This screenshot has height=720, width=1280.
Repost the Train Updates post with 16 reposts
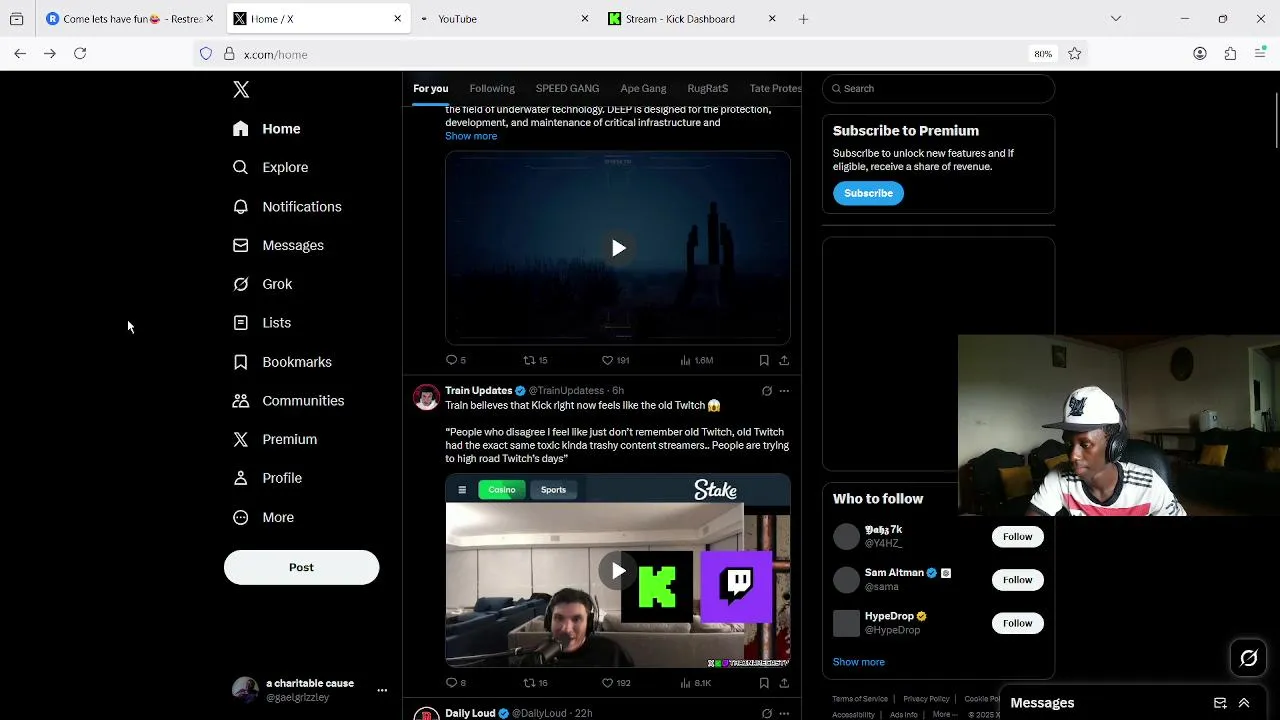(x=535, y=683)
